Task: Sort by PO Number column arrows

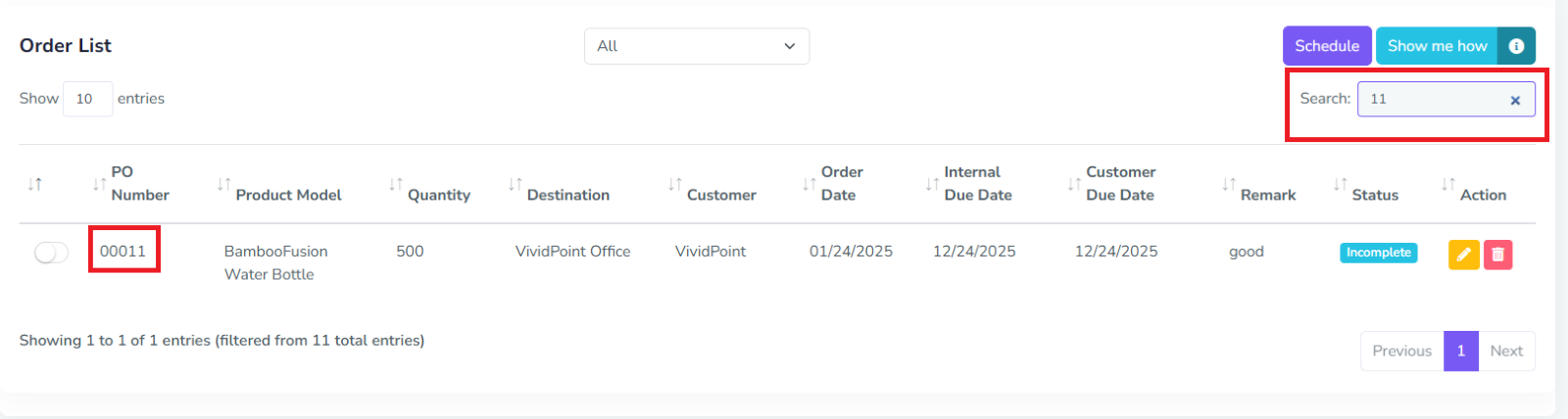Action: click(x=99, y=184)
